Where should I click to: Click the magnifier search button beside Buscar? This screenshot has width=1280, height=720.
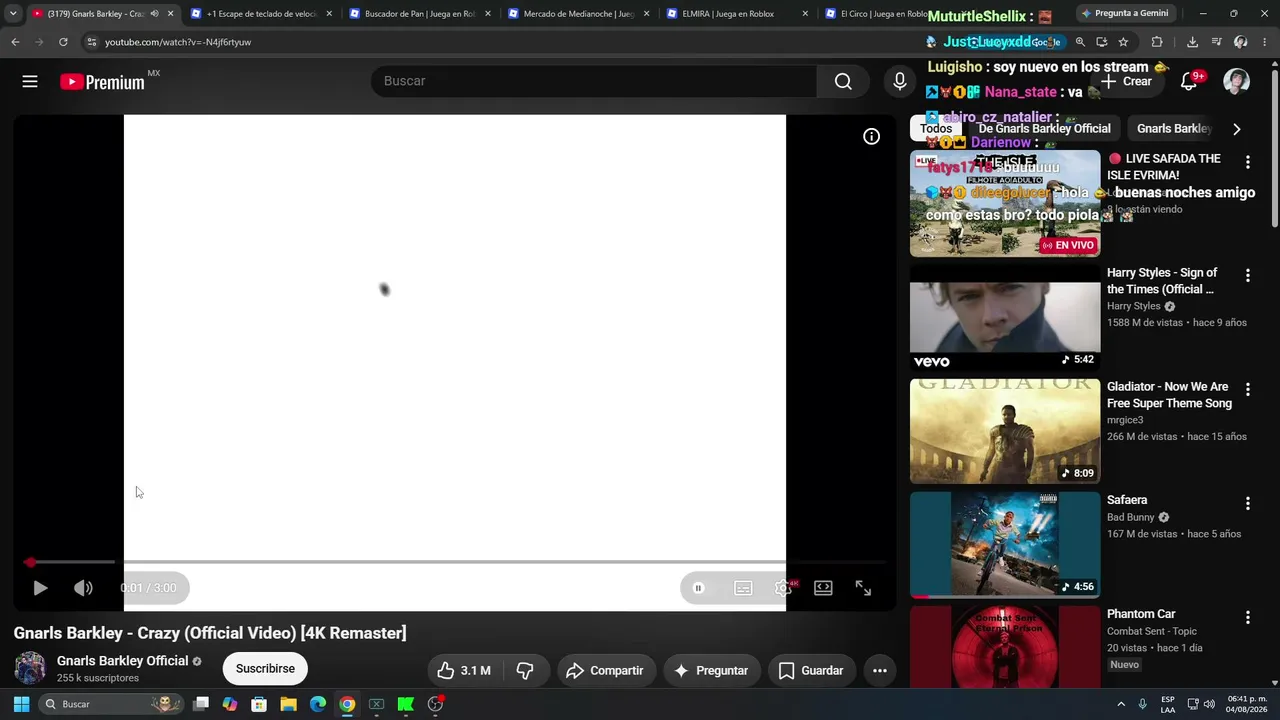[843, 82]
